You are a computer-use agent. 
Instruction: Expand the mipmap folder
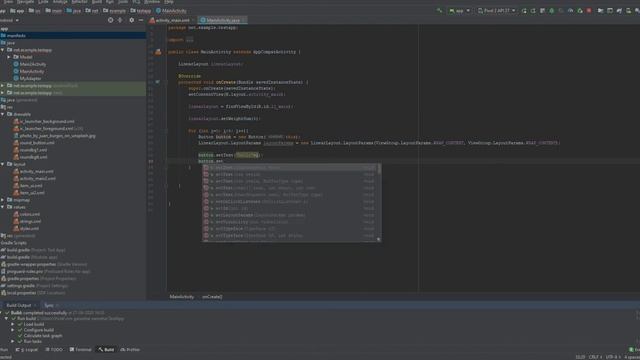click(x=3, y=200)
